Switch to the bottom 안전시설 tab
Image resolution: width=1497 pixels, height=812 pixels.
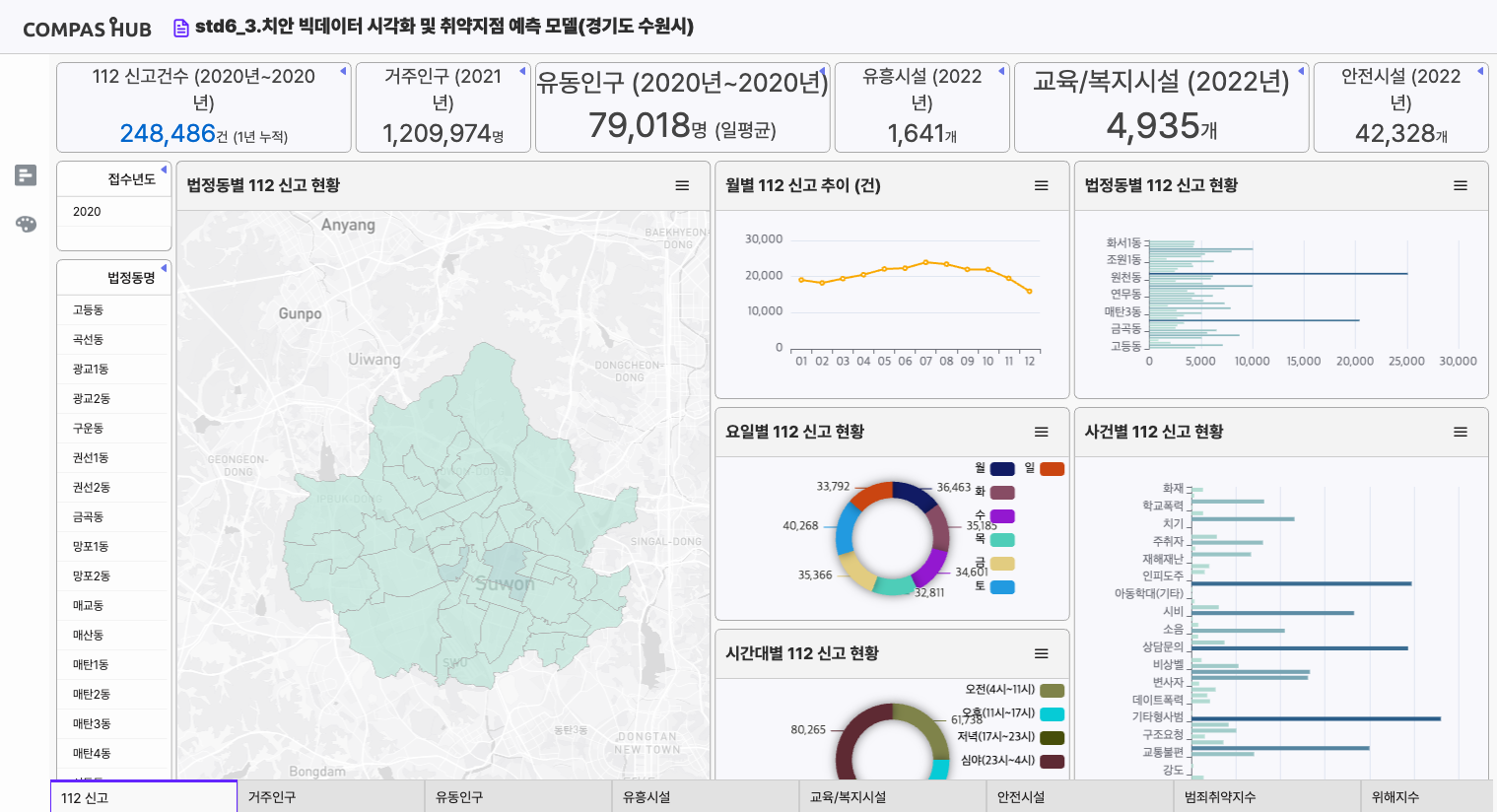(1080, 797)
